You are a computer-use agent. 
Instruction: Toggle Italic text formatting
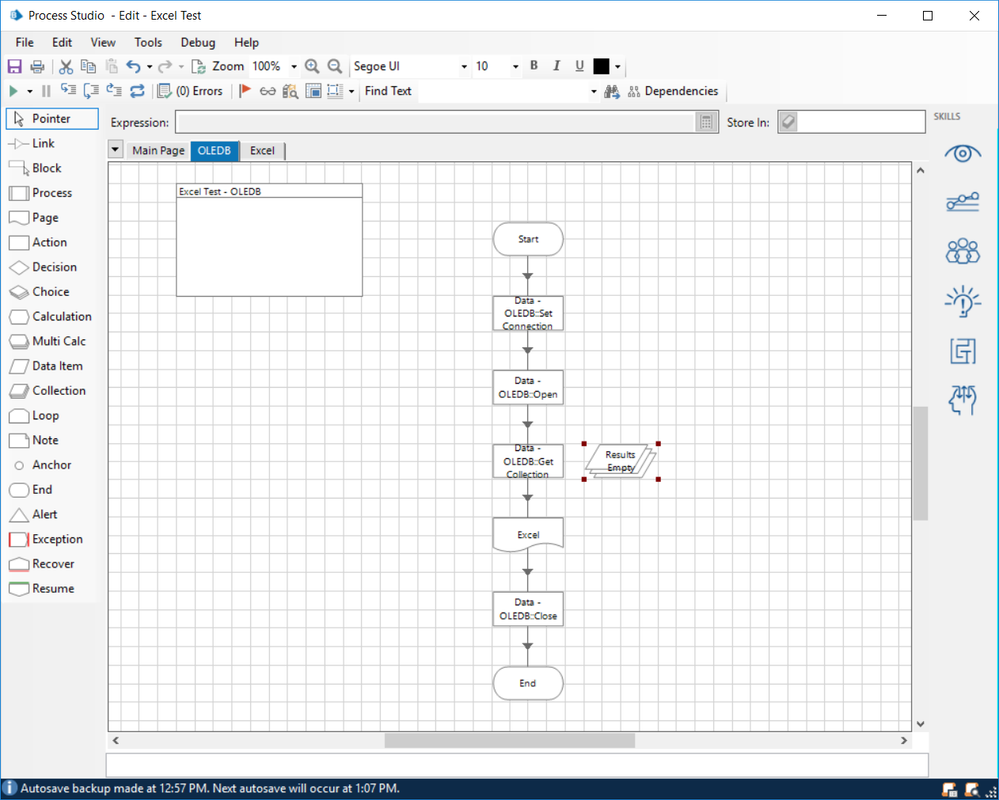[557, 66]
